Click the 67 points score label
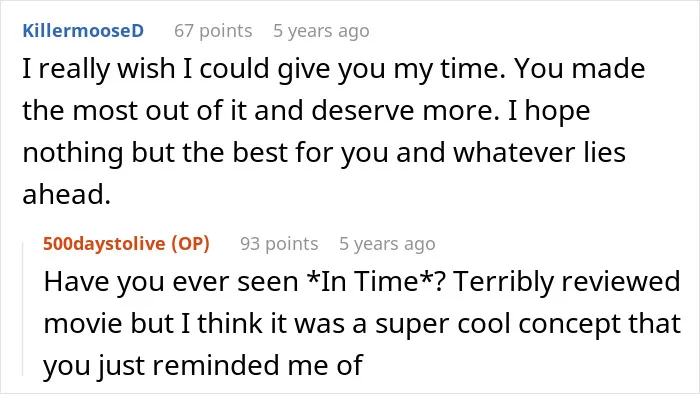The image size is (700, 394). [213, 31]
